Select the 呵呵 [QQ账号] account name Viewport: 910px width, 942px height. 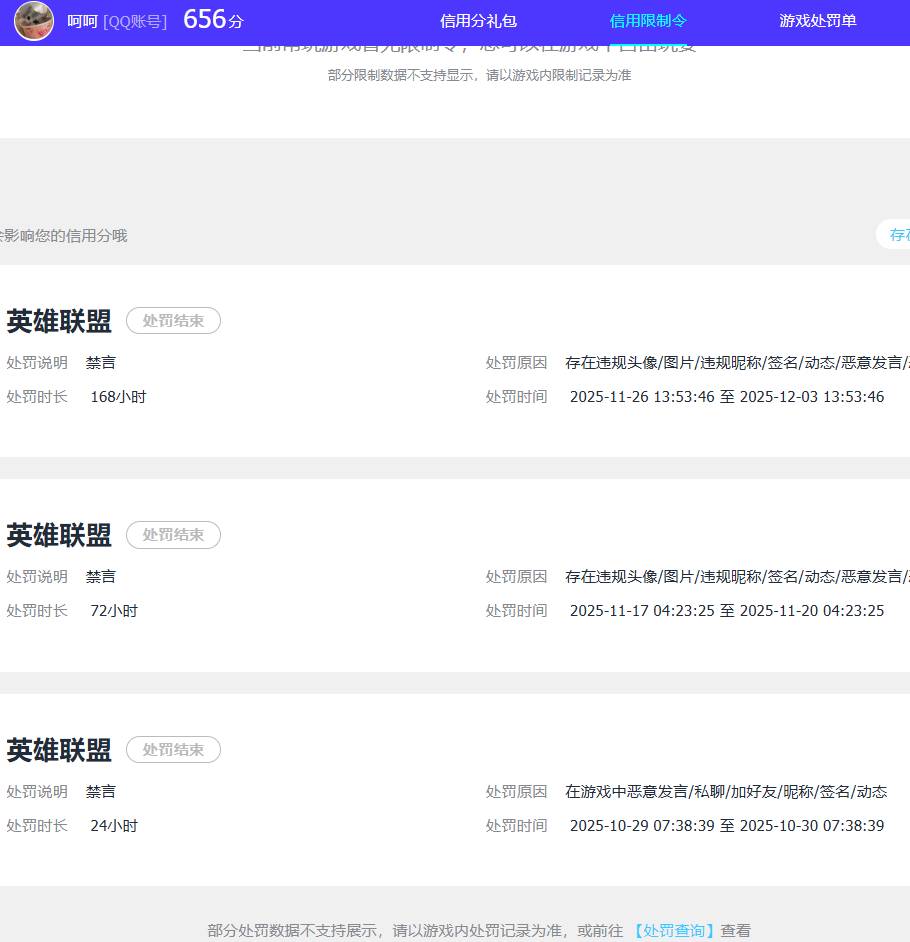pyautogui.click(x=117, y=22)
